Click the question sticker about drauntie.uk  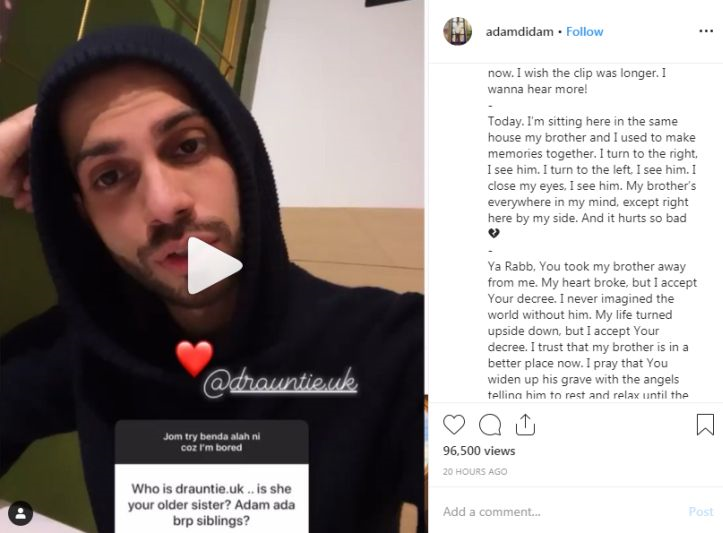coord(212,476)
